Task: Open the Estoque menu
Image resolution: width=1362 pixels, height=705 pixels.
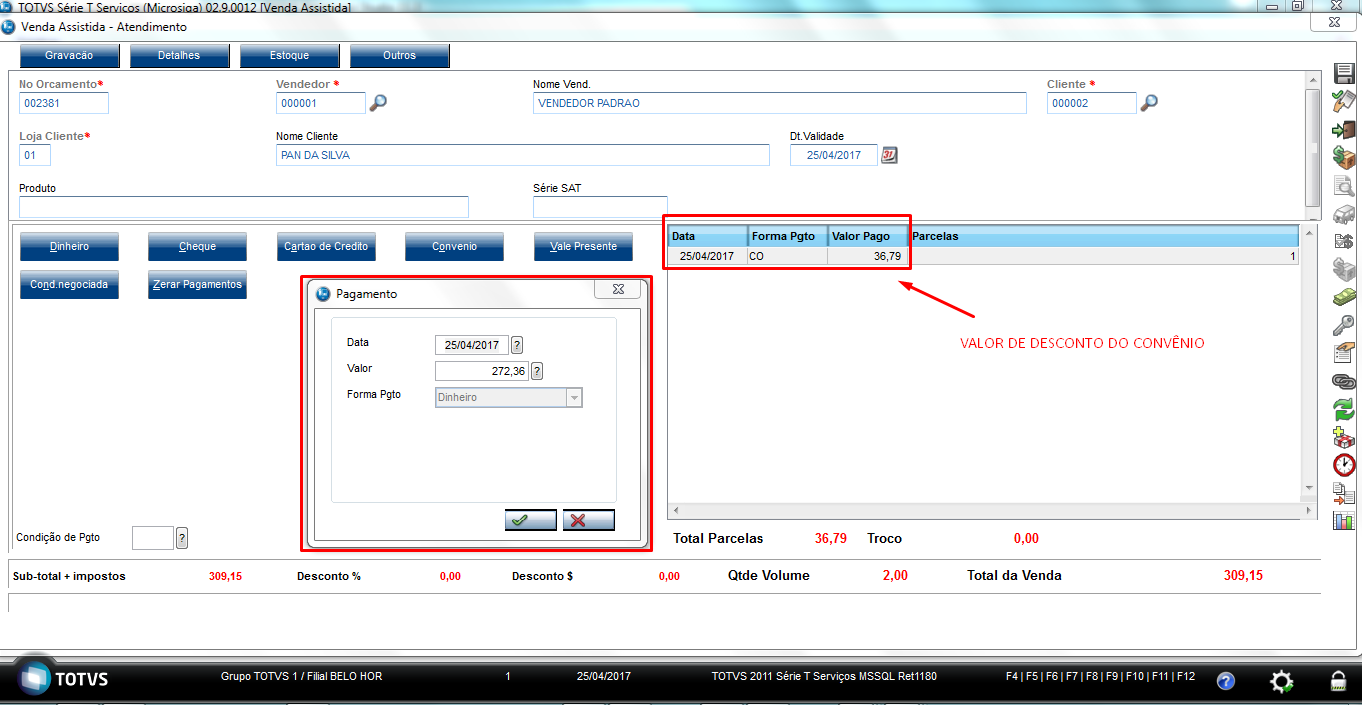Action: pos(289,55)
